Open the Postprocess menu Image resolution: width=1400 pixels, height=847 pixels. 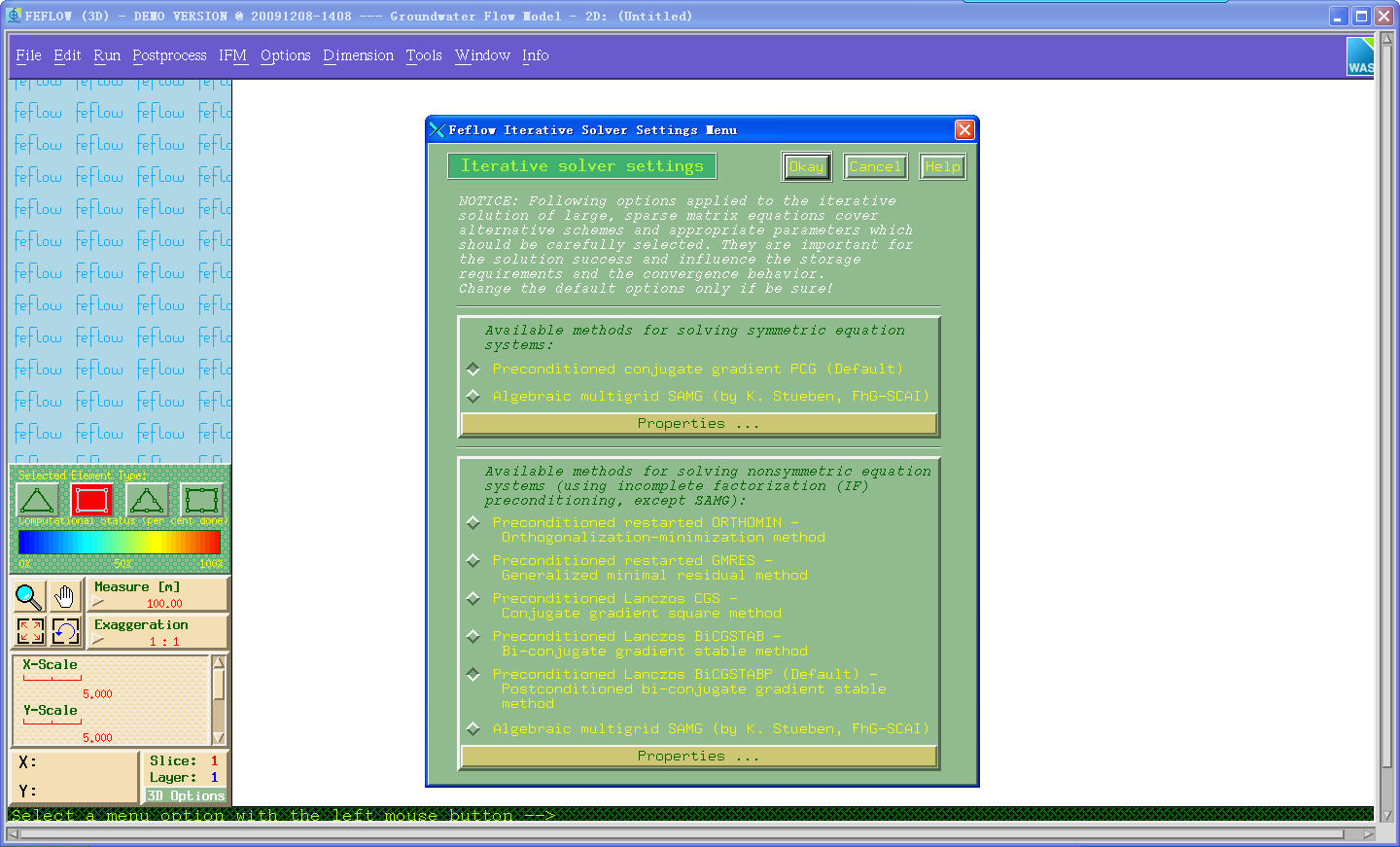click(169, 55)
